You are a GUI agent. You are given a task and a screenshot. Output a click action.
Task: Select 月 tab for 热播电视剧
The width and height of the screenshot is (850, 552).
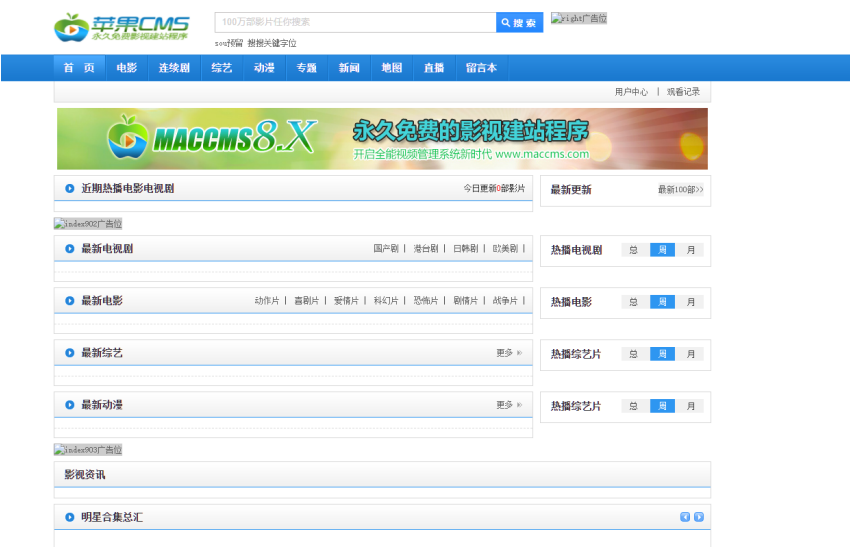click(x=691, y=250)
